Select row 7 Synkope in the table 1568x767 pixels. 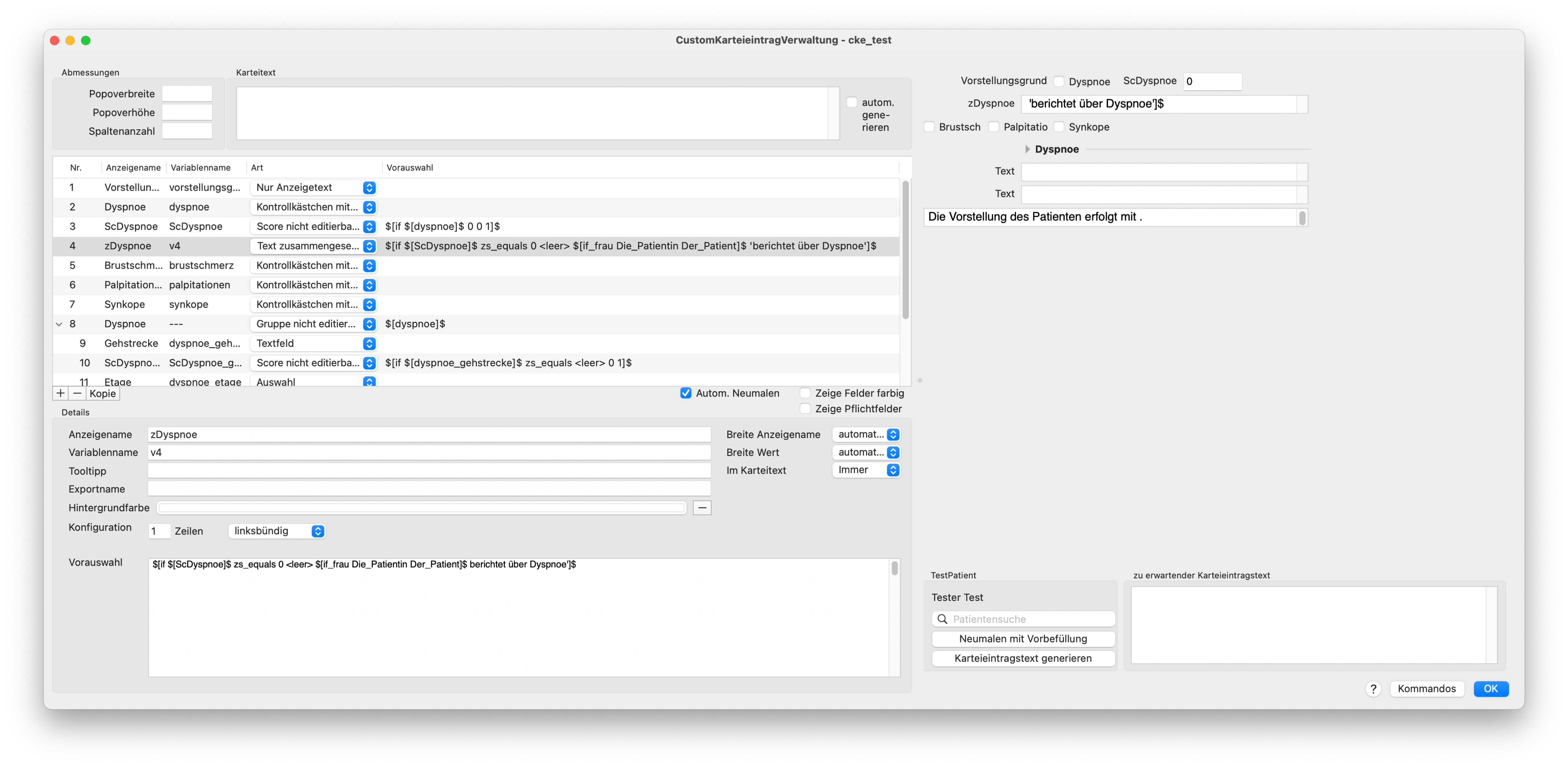[x=476, y=304]
